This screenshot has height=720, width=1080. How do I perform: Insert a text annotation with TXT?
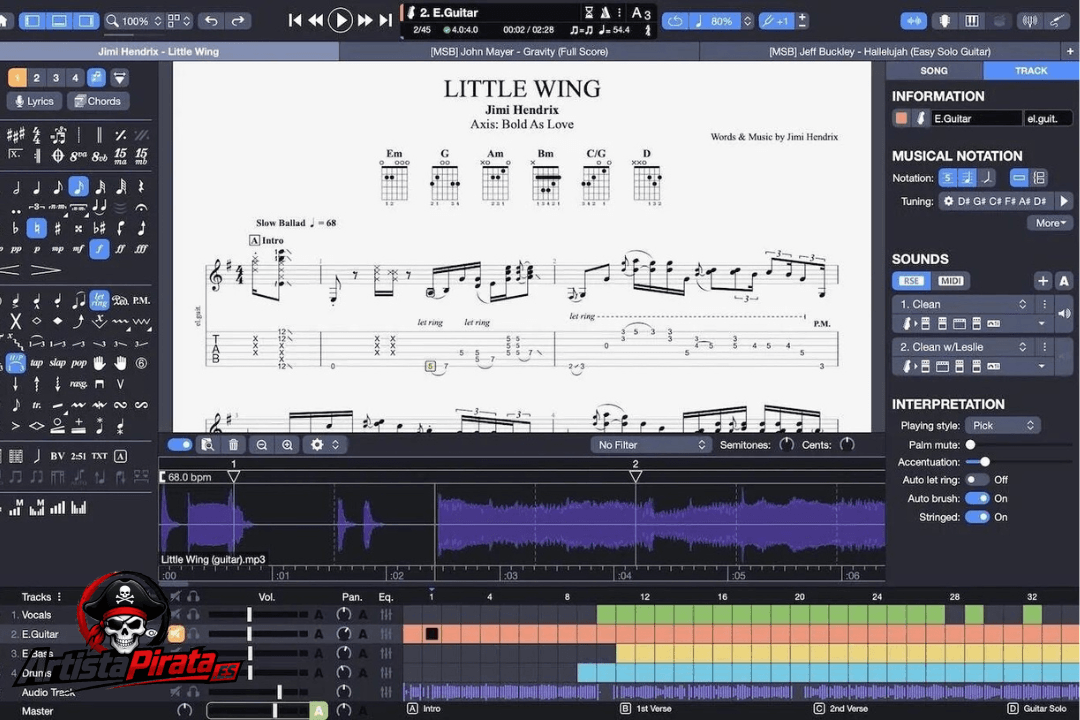[99, 456]
